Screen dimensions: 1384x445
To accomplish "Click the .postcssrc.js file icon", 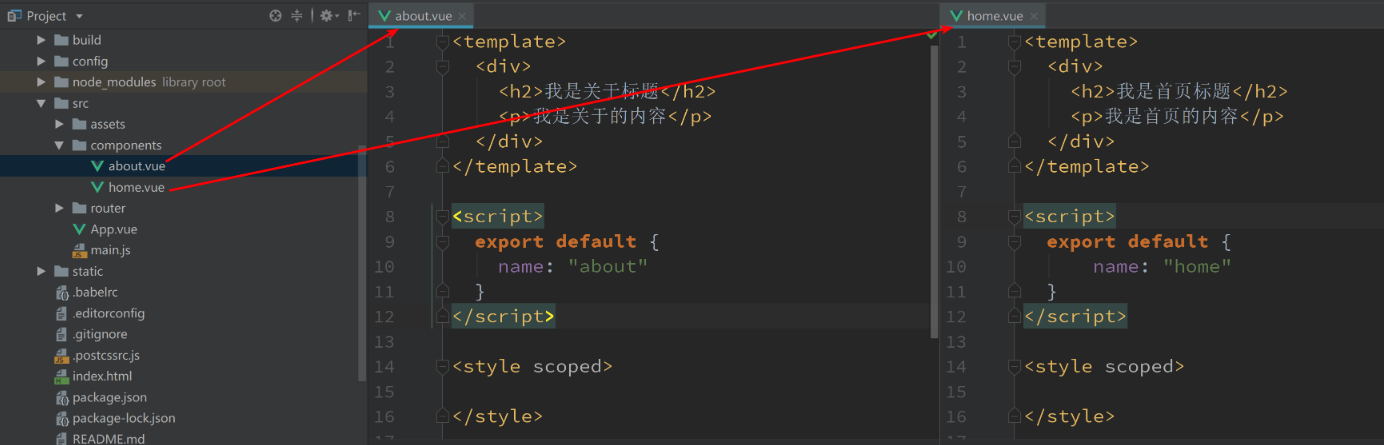I will (x=61, y=355).
